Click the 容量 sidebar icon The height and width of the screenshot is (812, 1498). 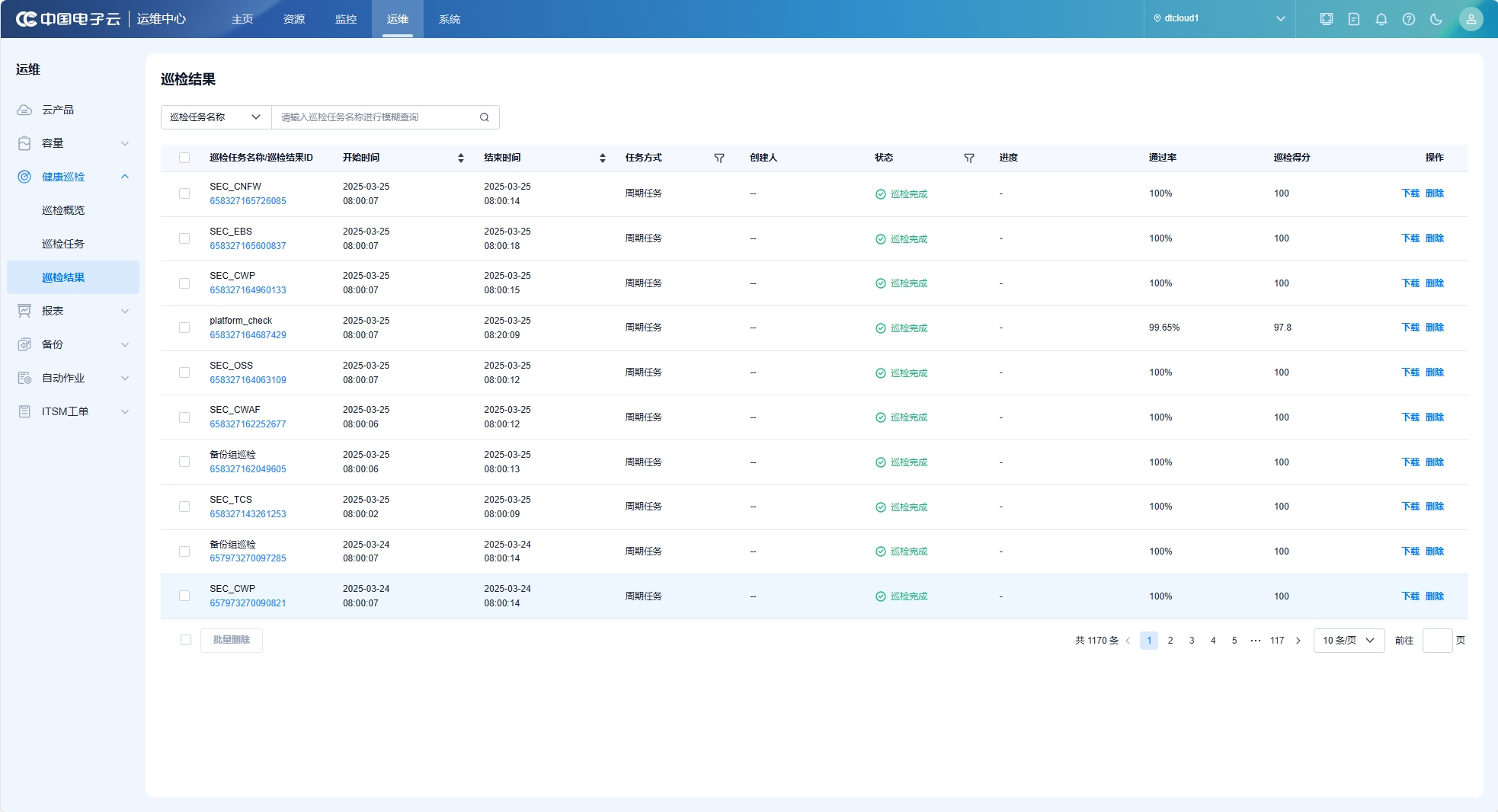(x=24, y=143)
